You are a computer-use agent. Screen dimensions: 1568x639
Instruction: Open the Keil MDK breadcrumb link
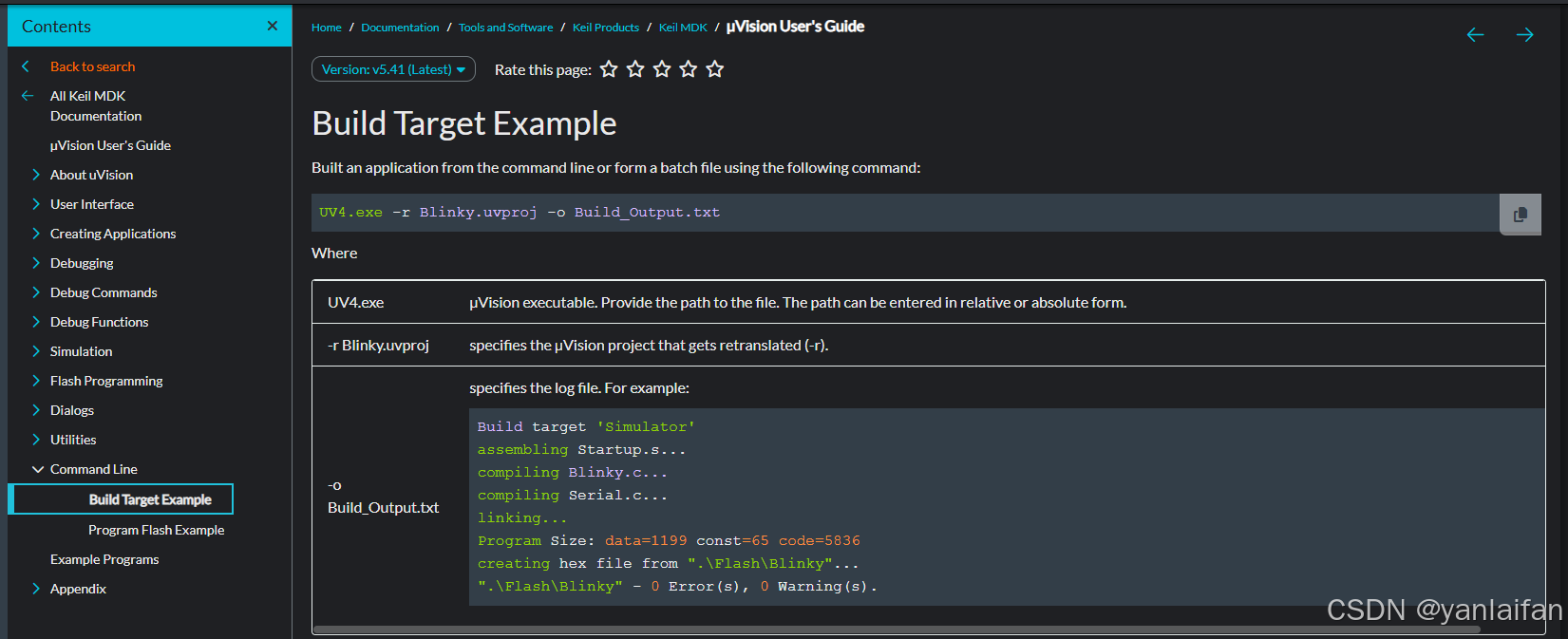coord(683,28)
